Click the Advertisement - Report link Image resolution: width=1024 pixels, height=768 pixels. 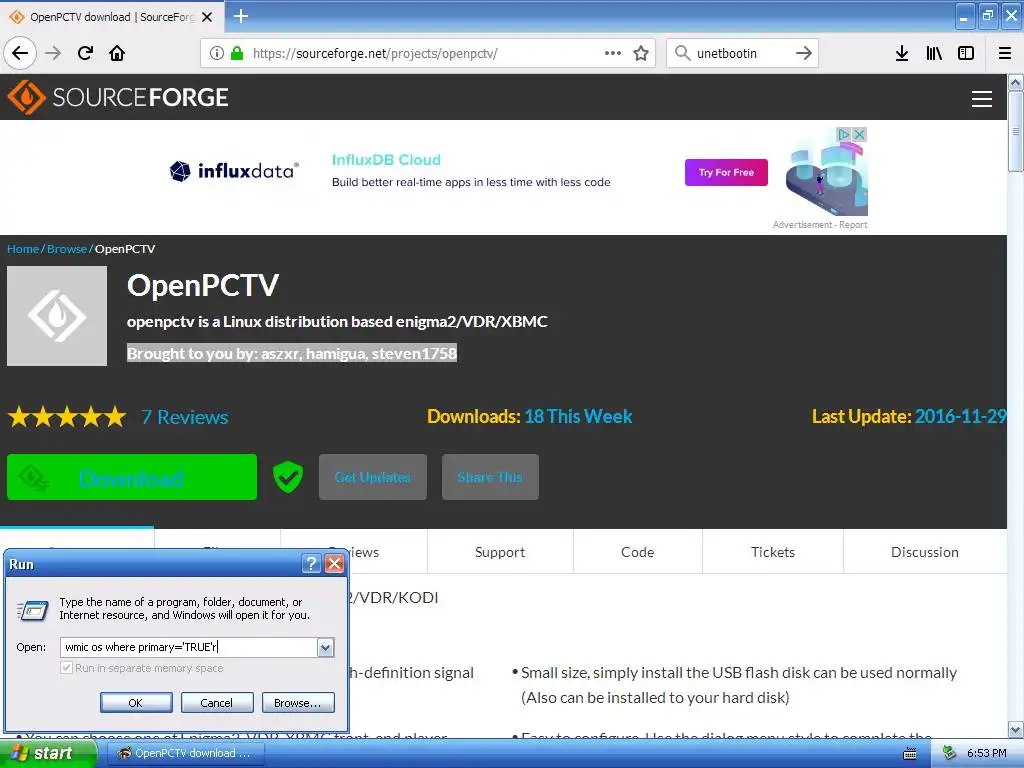(x=820, y=225)
